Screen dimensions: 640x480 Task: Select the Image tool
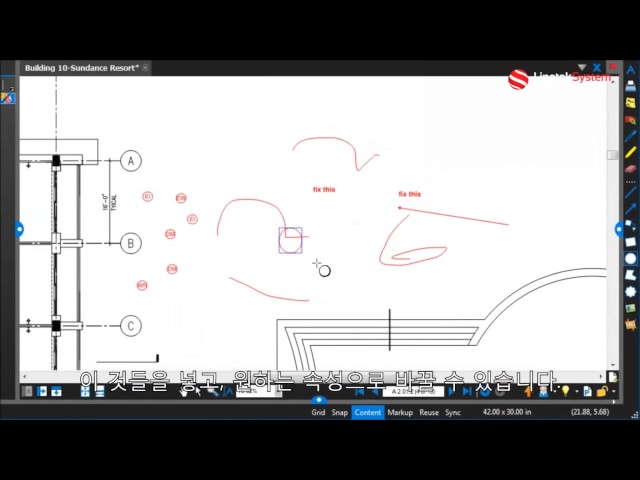pyautogui.click(x=631, y=308)
